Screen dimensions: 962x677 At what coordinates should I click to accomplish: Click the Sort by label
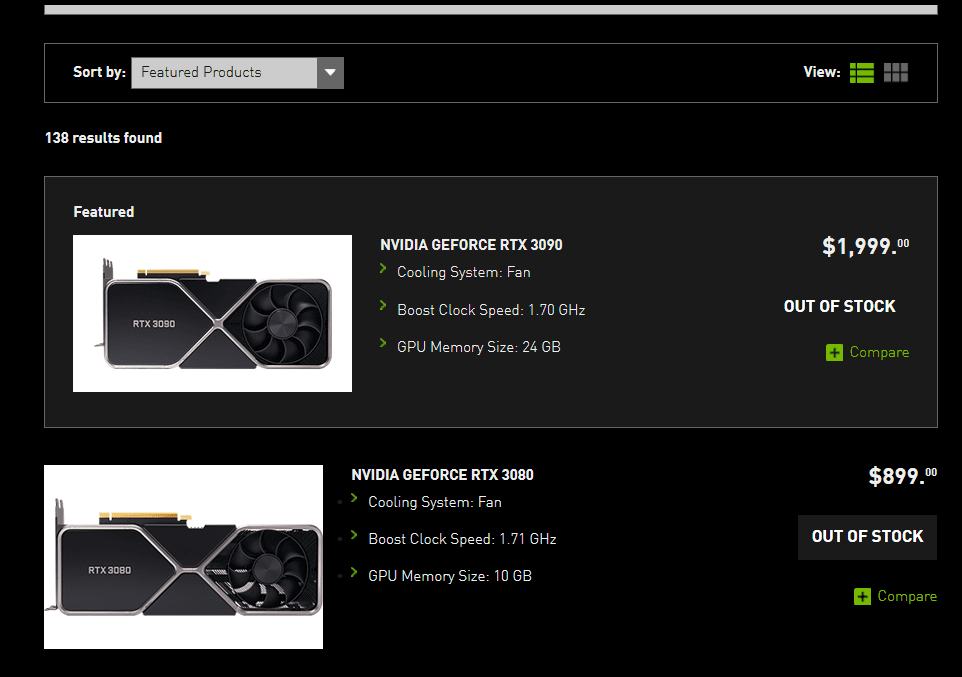[99, 72]
